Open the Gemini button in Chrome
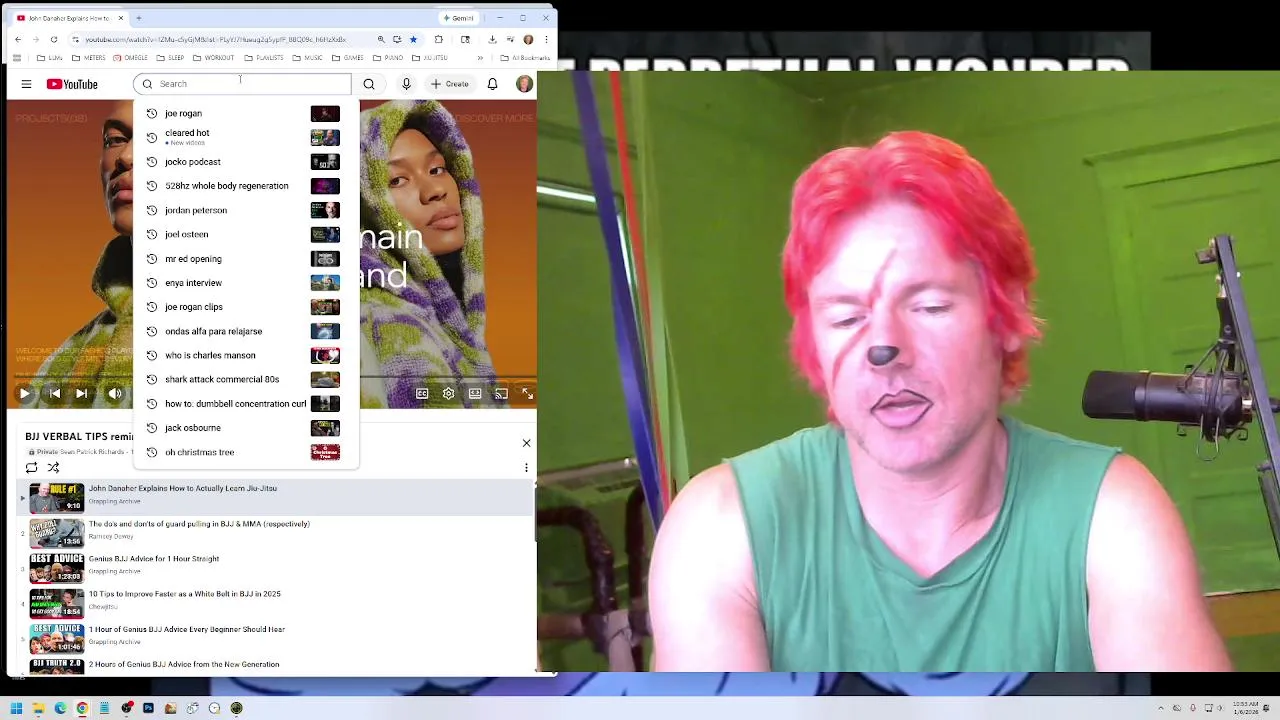The image size is (1280, 720). tap(458, 18)
